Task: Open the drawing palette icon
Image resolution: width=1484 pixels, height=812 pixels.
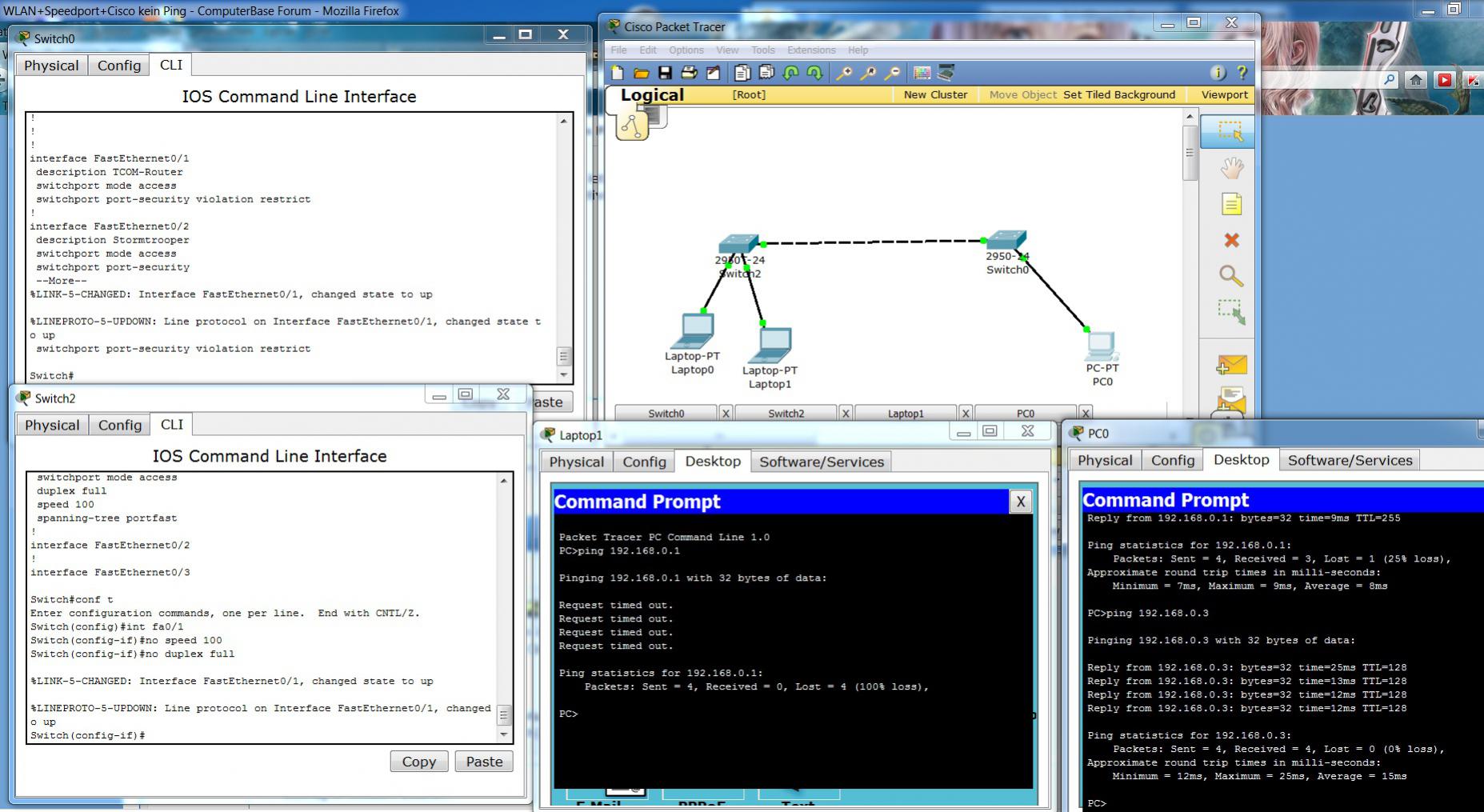Action: tap(922, 73)
